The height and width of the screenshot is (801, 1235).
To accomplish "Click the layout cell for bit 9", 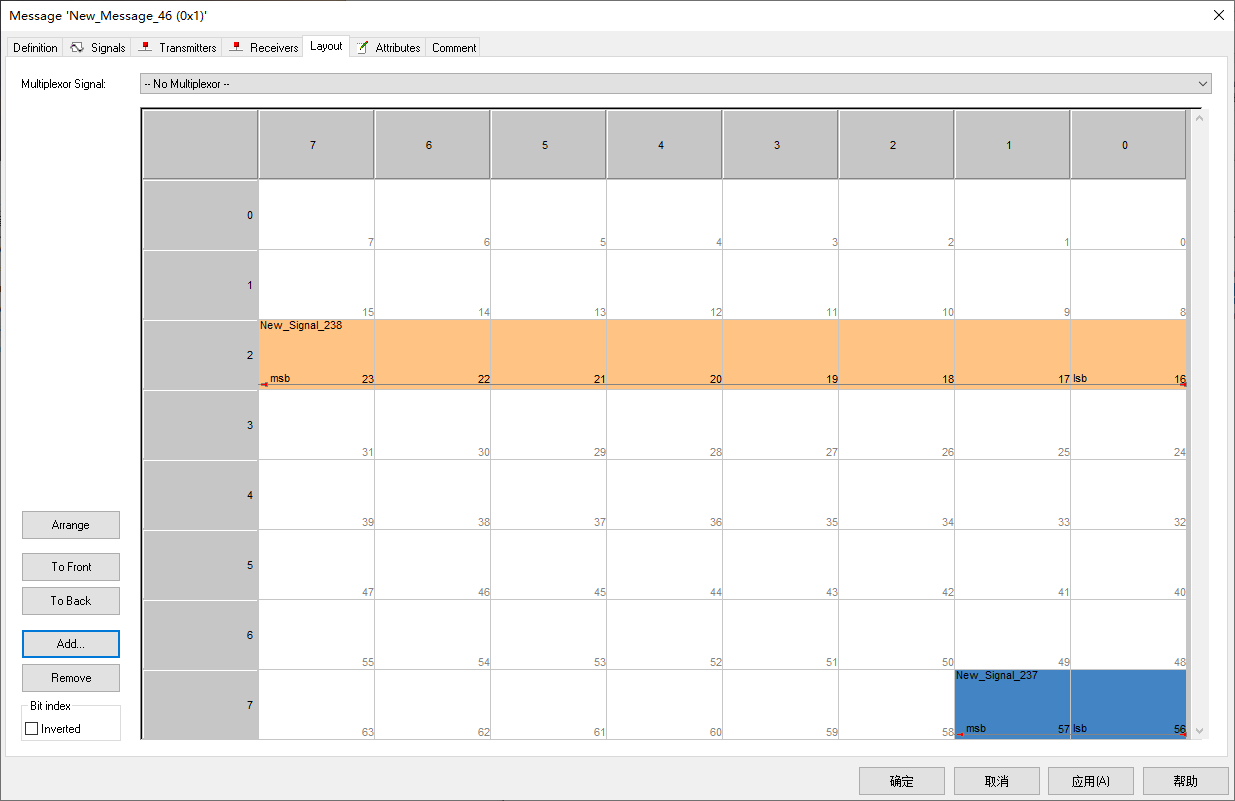I will 1012,285.
